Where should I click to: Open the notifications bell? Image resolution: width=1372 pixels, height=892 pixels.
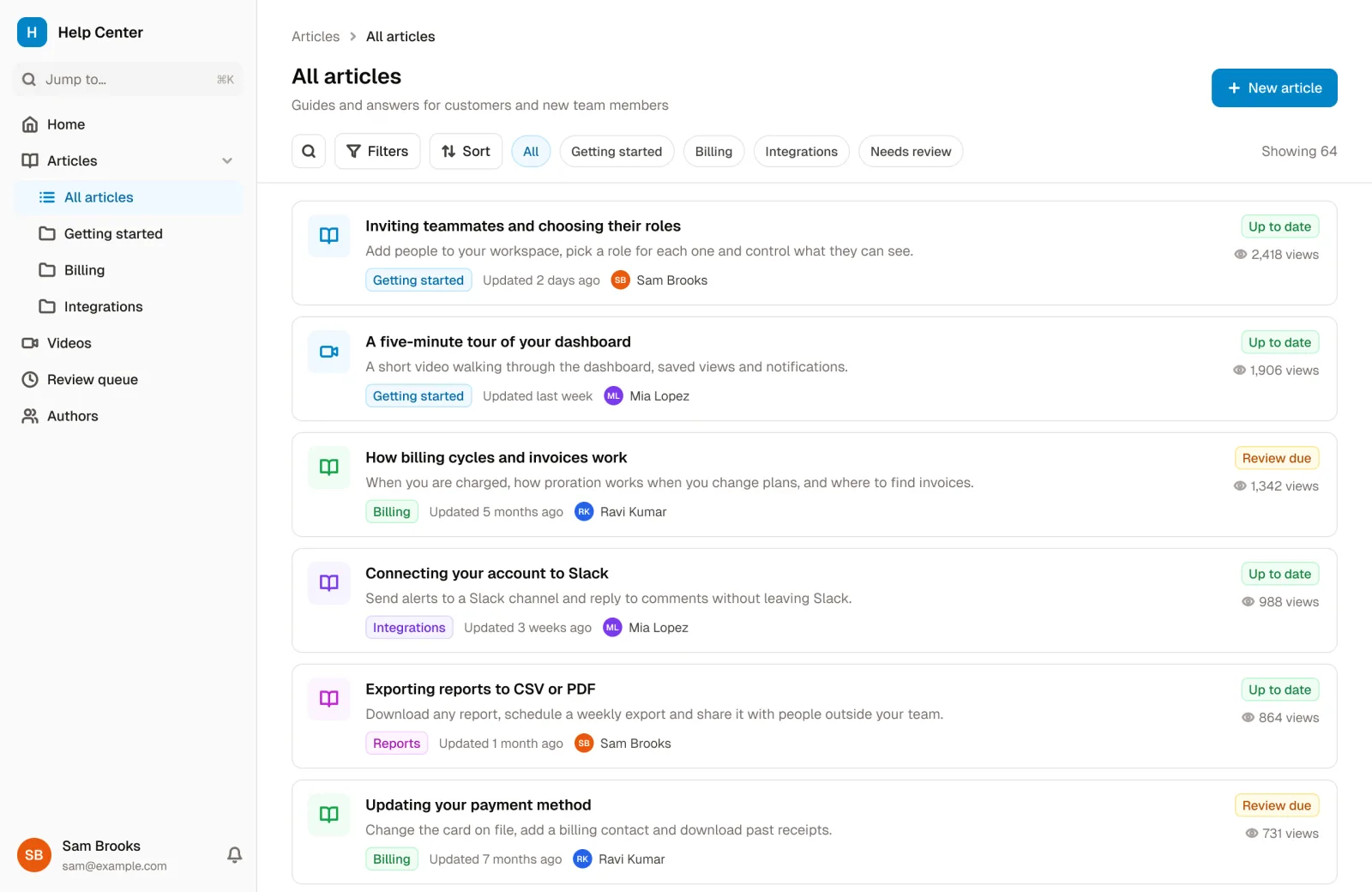[x=234, y=854]
